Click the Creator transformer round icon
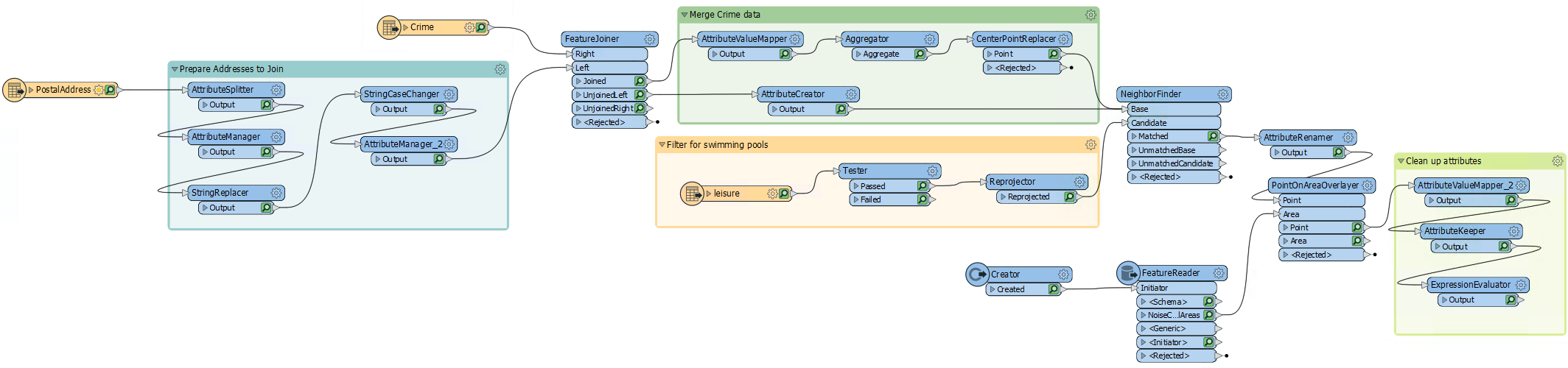This screenshot has width=1568, height=368. tap(977, 275)
